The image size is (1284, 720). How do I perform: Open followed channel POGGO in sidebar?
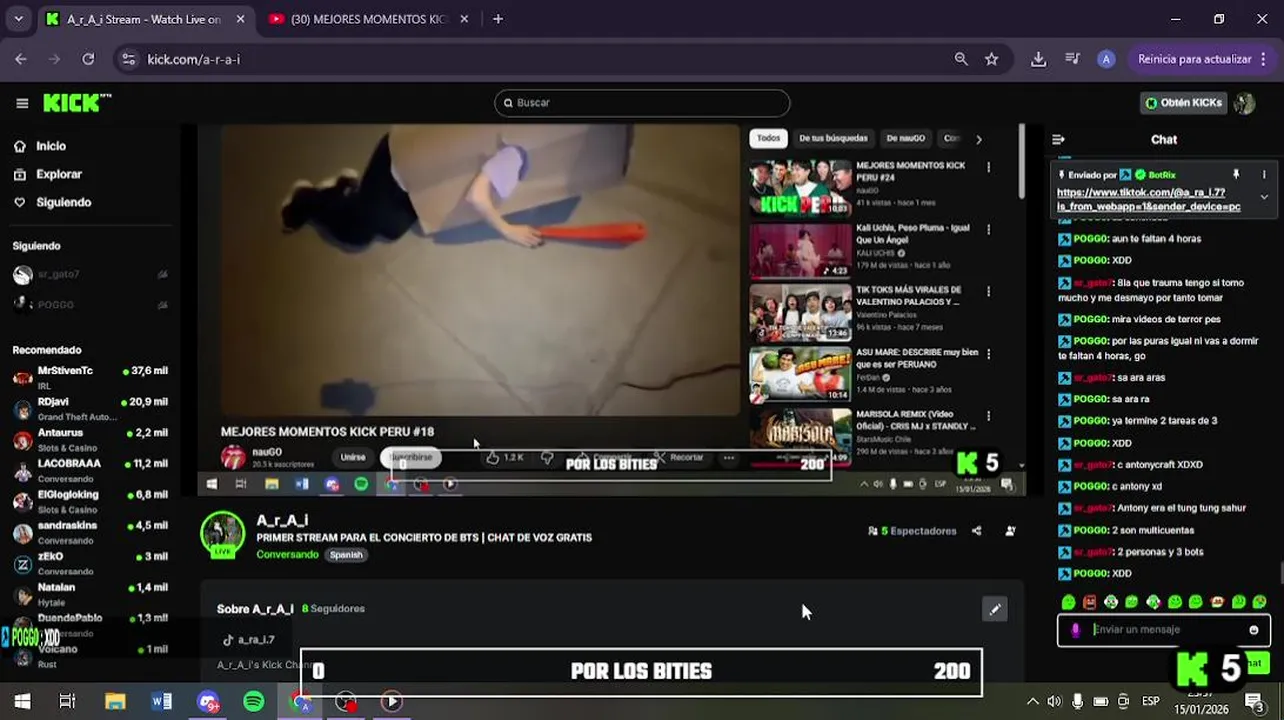pyautogui.click(x=90, y=304)
